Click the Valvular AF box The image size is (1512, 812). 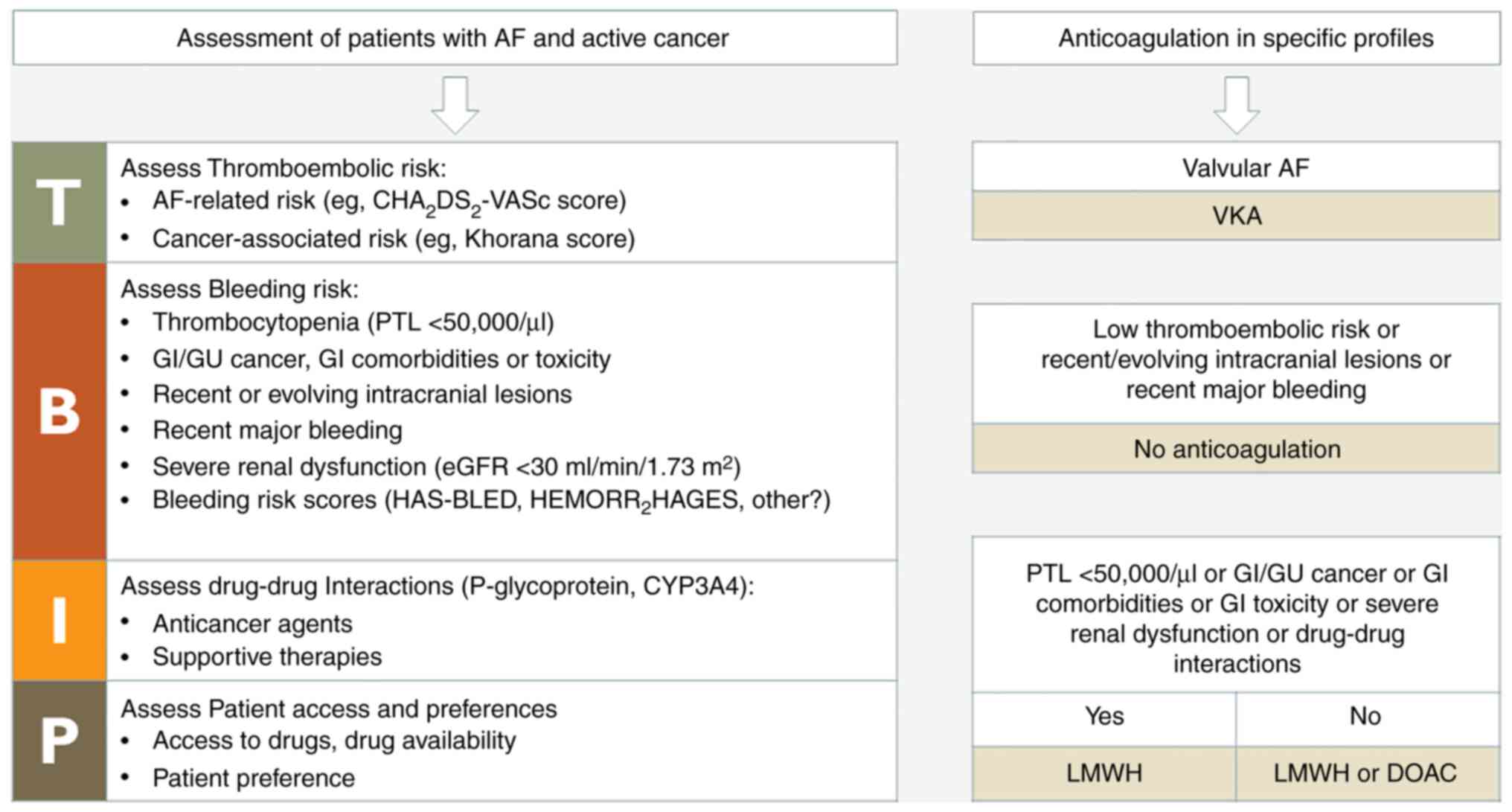coord(1236,167)
